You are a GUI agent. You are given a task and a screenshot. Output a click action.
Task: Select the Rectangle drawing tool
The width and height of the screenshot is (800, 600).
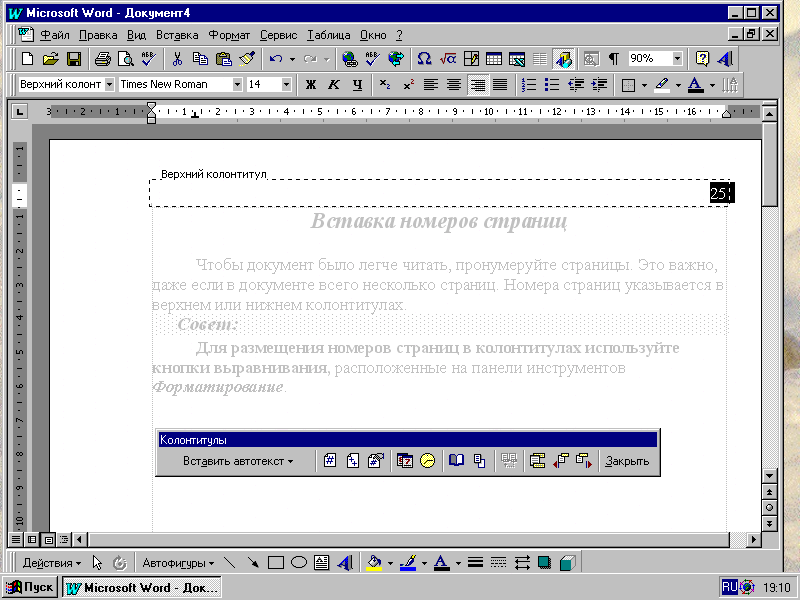pyautogui.click(x=276, y=563)
